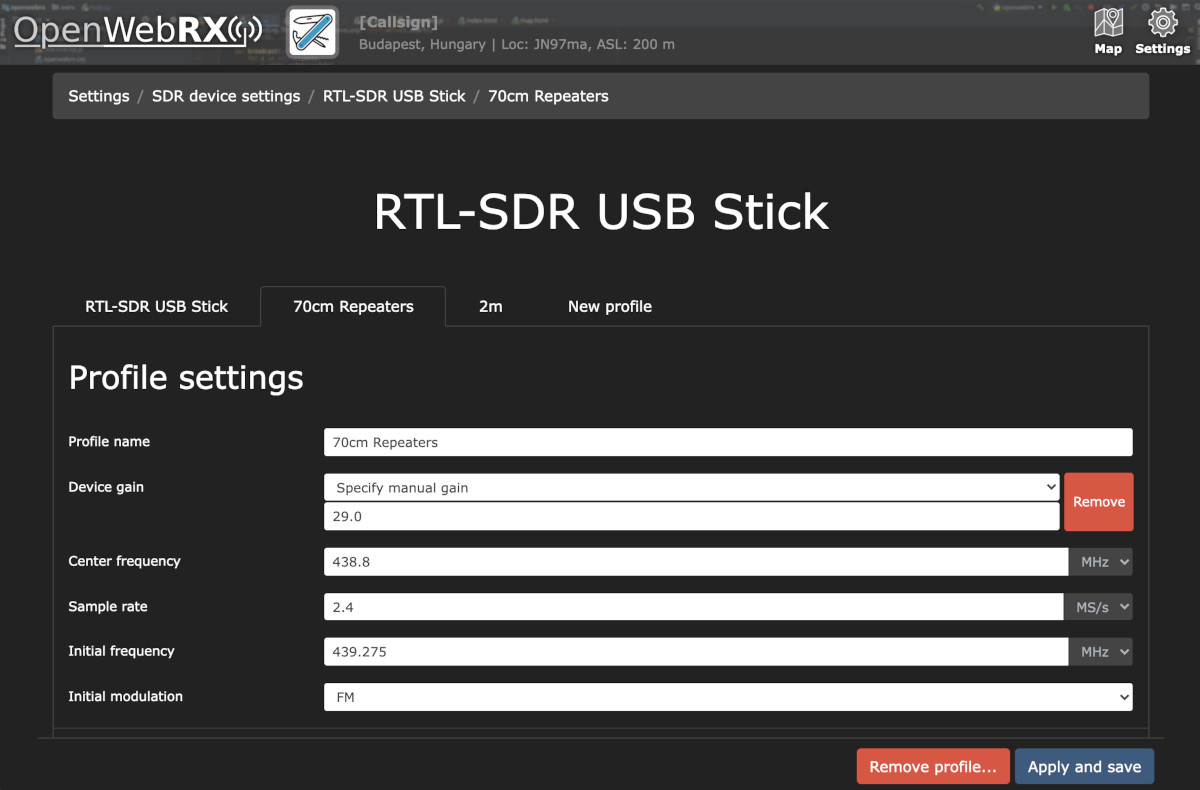This screenshot has width=1200, height=790.
Task: Click the Remove profile... button
Action: pyautogui.click(x=932, y=767)
